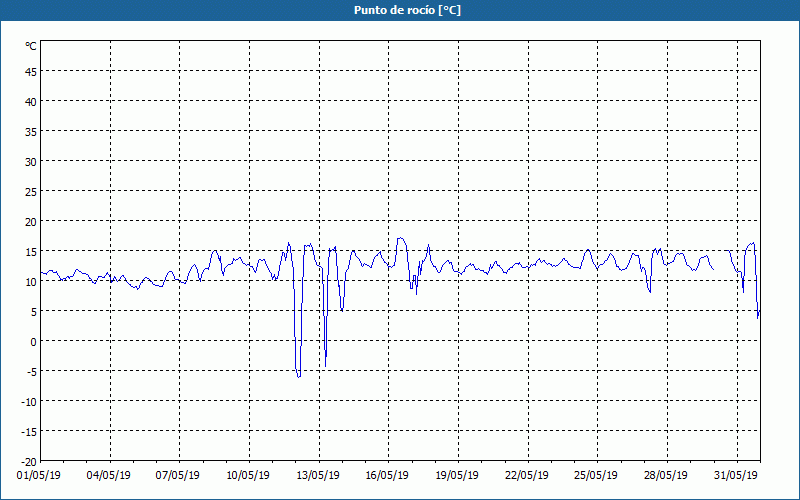This screenshot has width=800, height=500.
Task: Select the 40 value on the y-axis
Action: (31, 102)
